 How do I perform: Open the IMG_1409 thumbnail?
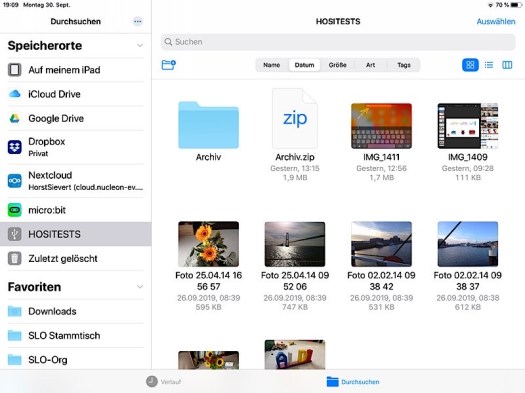coord(468,126)
